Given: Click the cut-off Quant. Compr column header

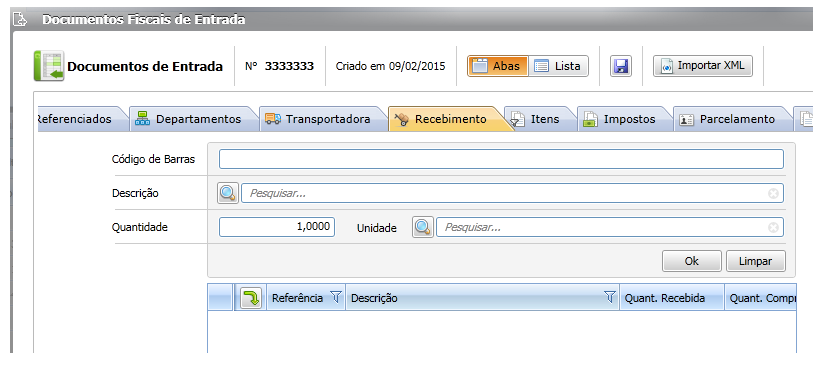Looking at the screenshot, I should pos(762,298).
